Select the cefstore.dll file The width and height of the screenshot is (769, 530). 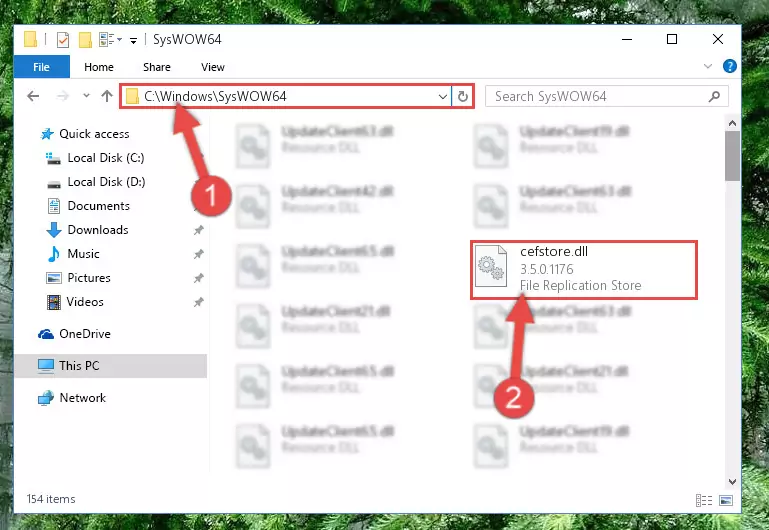(x=584, y=269)
